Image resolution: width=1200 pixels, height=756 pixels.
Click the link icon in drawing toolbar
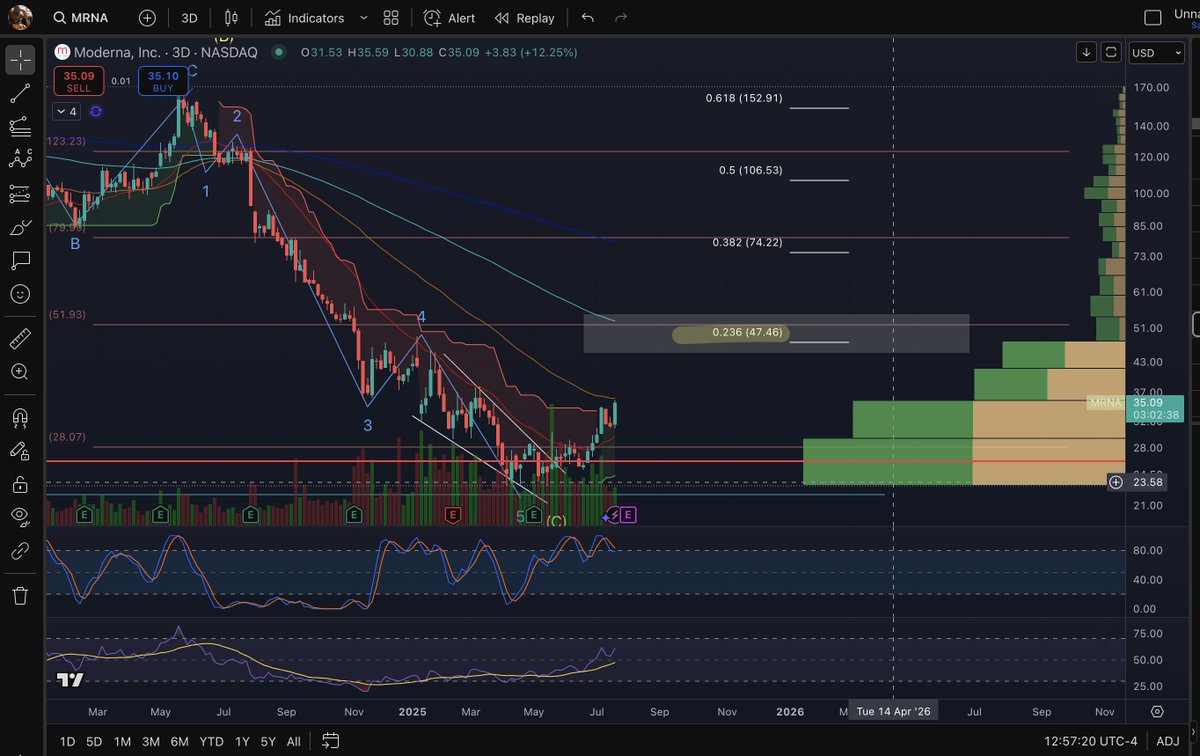tap(20, 550)
